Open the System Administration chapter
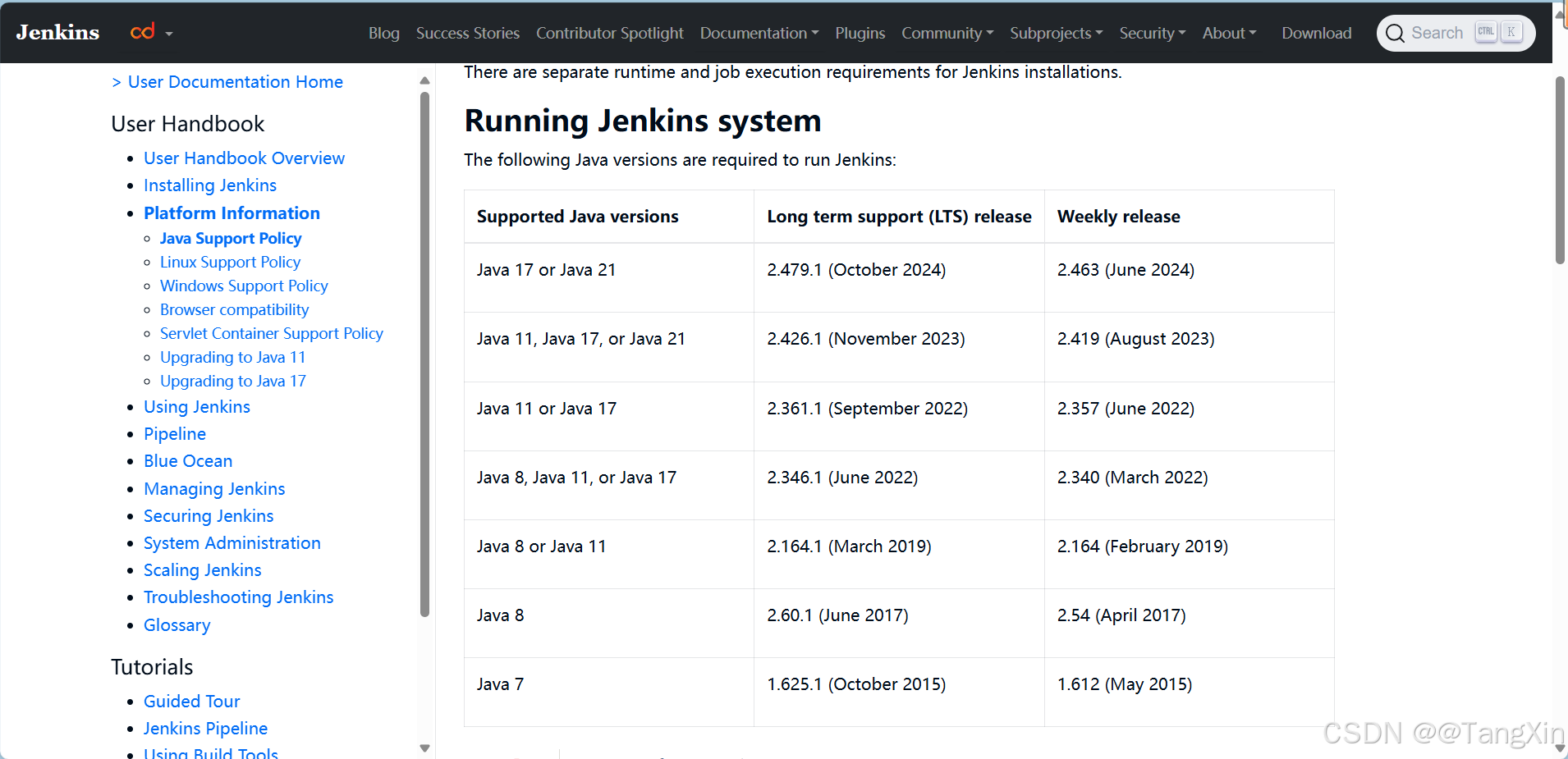Image resolution: width=1568 pixels, height=759 pixels. pos(232,543)
